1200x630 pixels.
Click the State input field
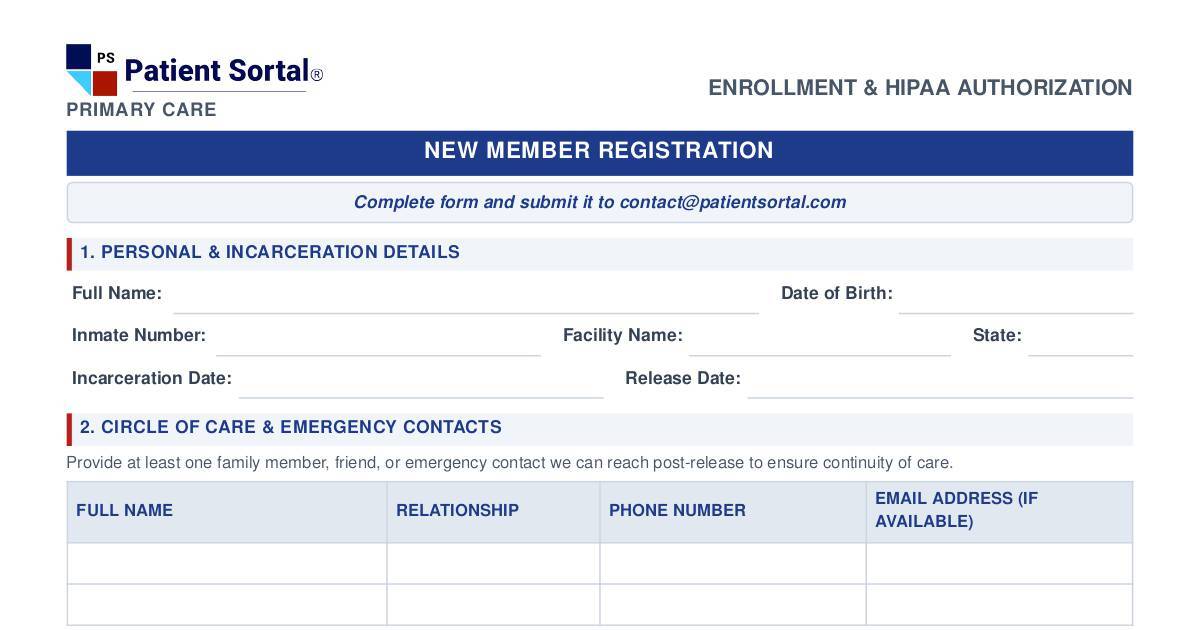[x=1080, y=338]
